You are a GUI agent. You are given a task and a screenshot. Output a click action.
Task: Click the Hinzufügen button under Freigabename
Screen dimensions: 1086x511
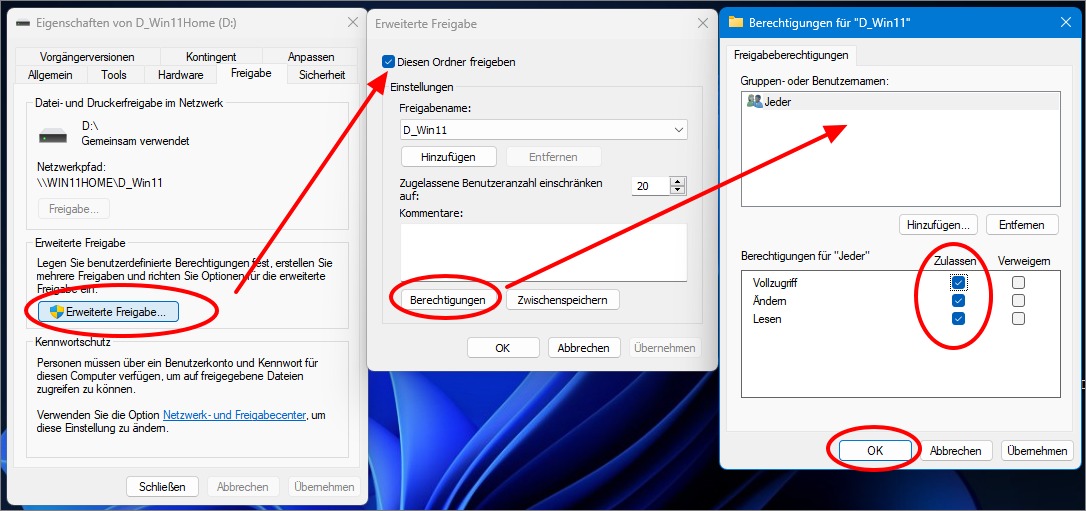pyautogui.click(x=448, y=156)
